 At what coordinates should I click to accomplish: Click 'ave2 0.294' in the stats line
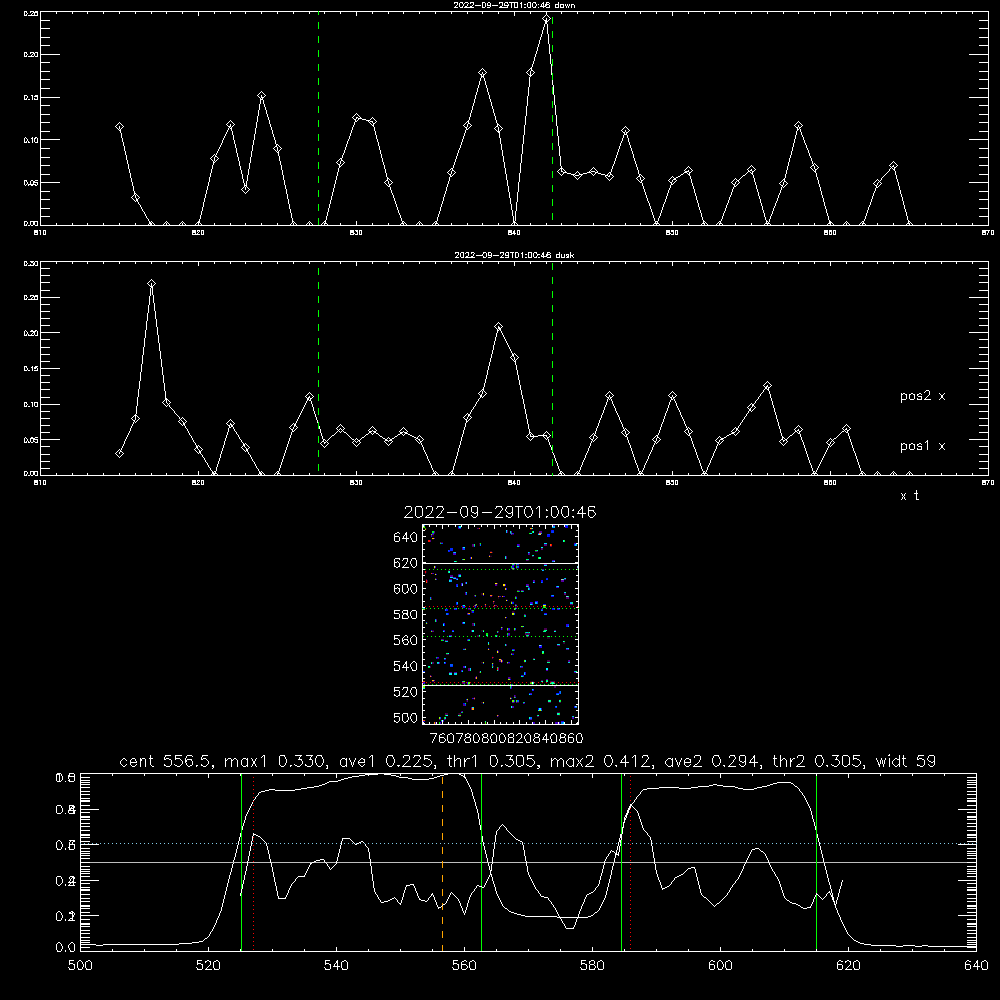coord(711,761)
